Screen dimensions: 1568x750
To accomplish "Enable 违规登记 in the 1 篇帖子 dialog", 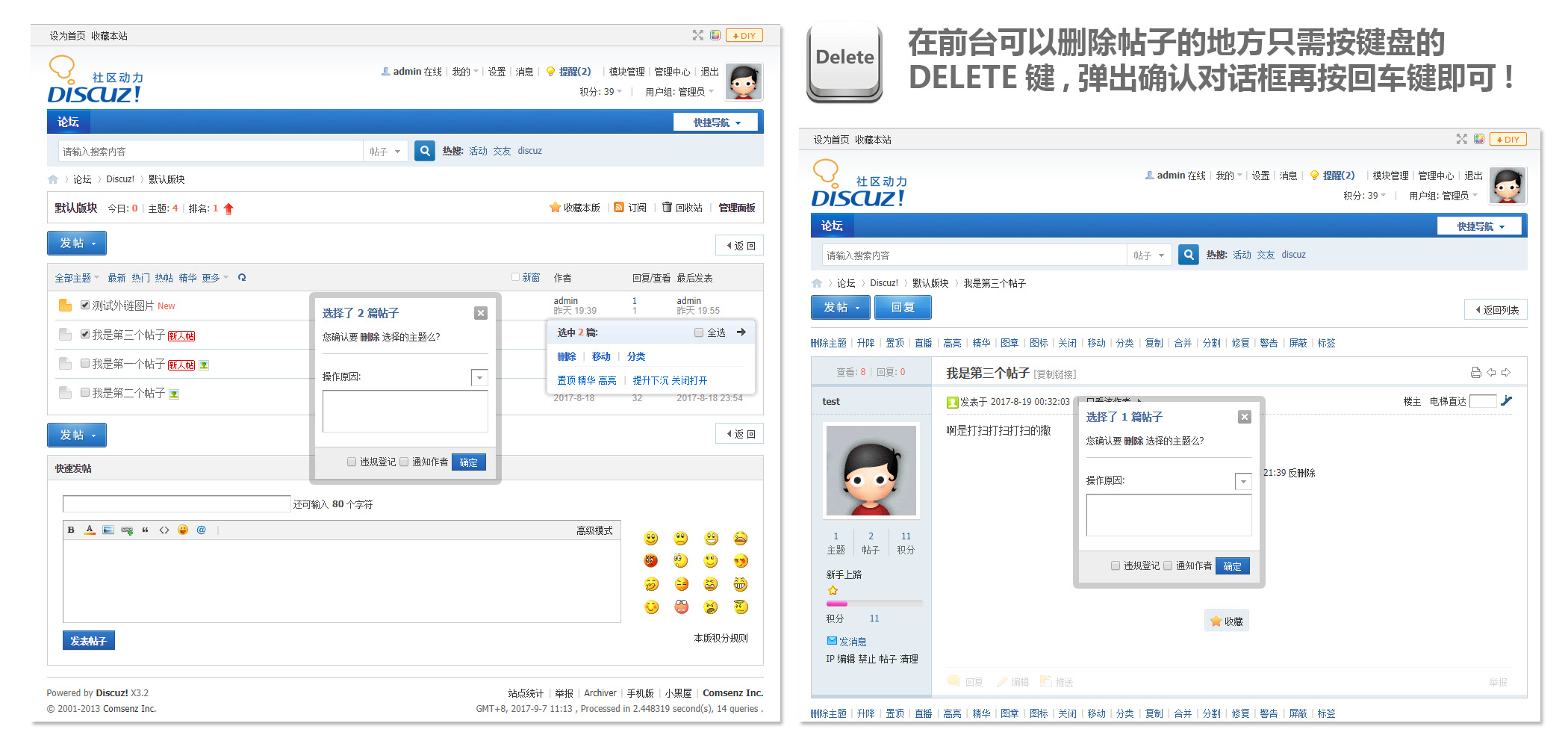I will [1116, 566].
